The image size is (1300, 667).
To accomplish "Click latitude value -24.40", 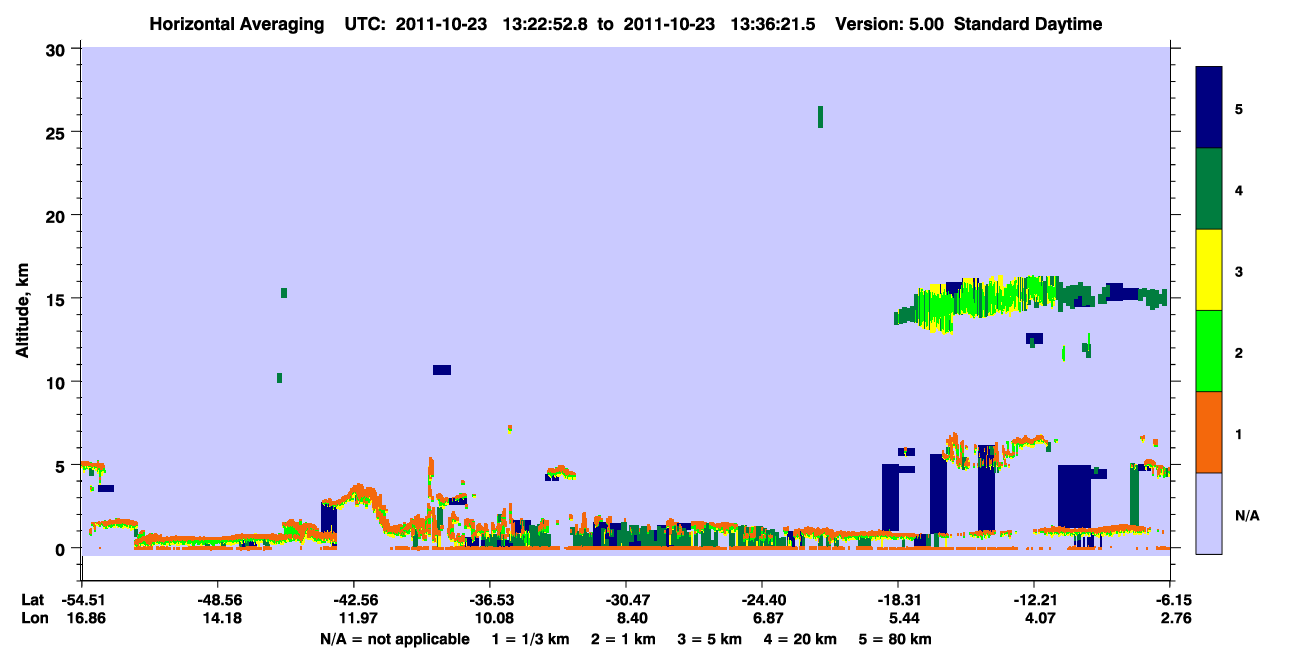I will (762, 599).
